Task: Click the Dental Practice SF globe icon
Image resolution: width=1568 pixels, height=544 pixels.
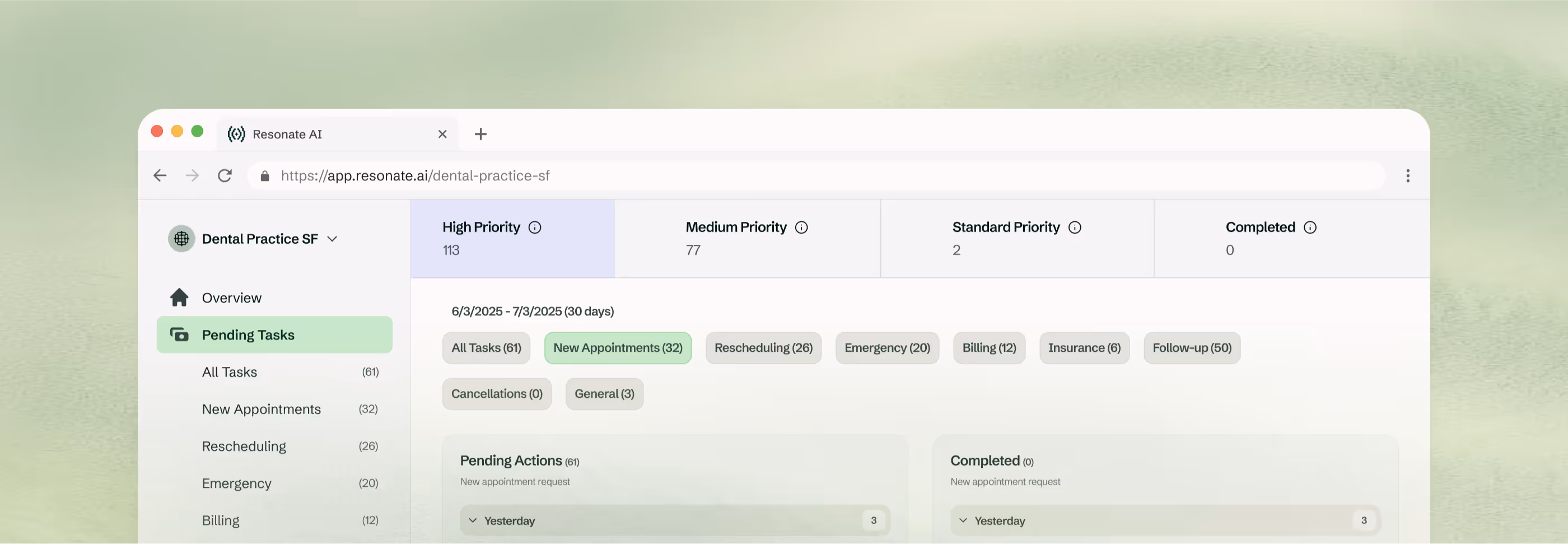Action: tap(181, 239)
